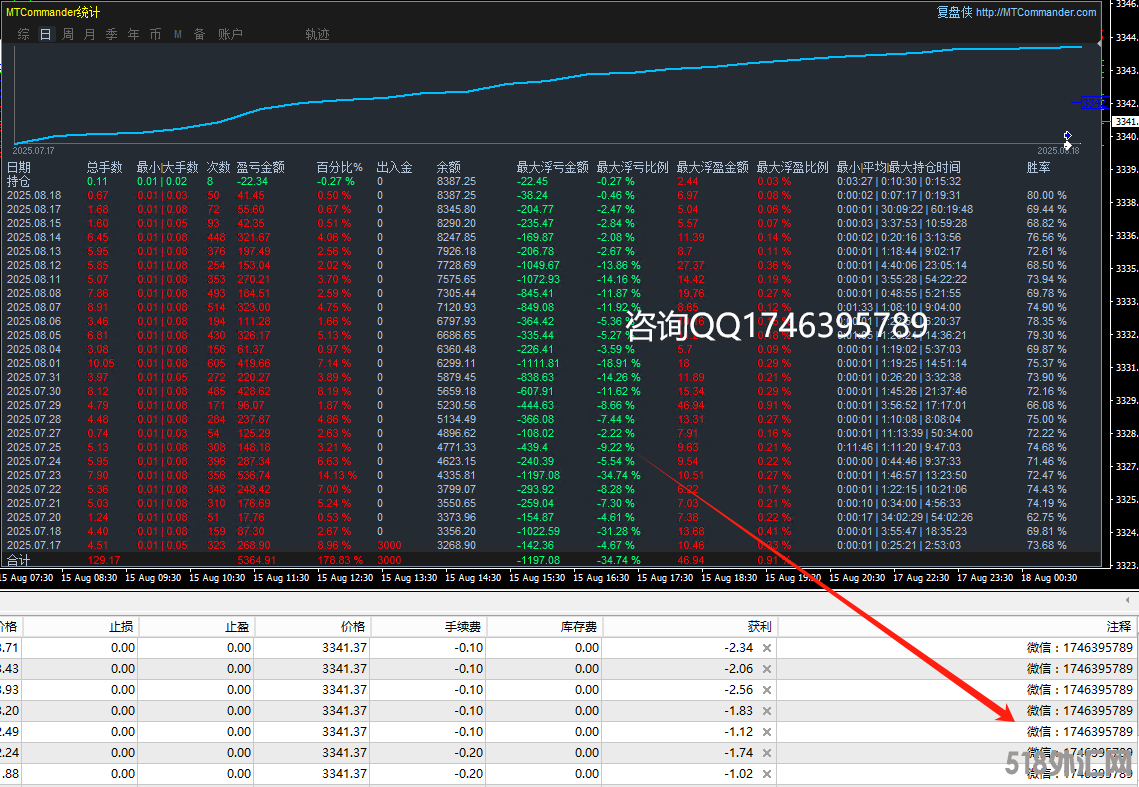Image resolution: width=1139 pixels, height=787 pixels.
Task: Close the order with profit -2.06
Action: click(x=767, y=668)
